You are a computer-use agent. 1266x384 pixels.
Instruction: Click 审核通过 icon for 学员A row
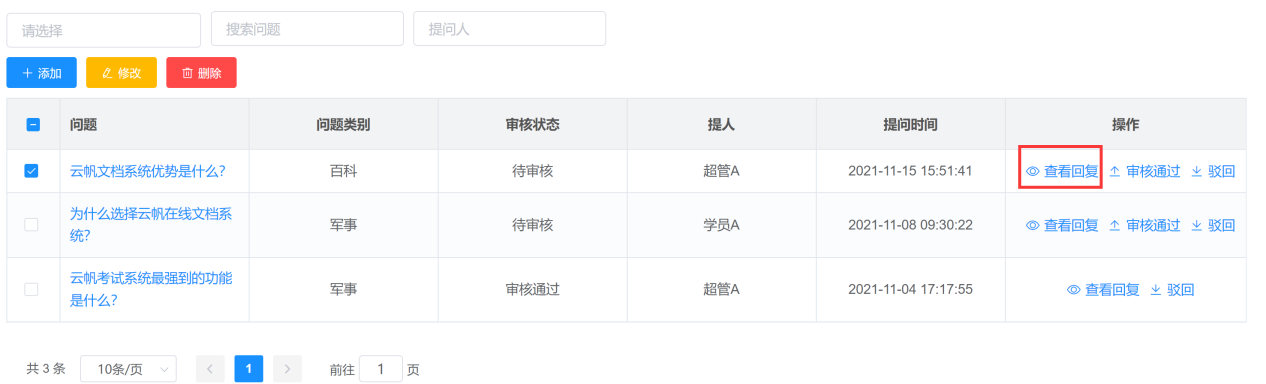click(x=1115, y=225)
